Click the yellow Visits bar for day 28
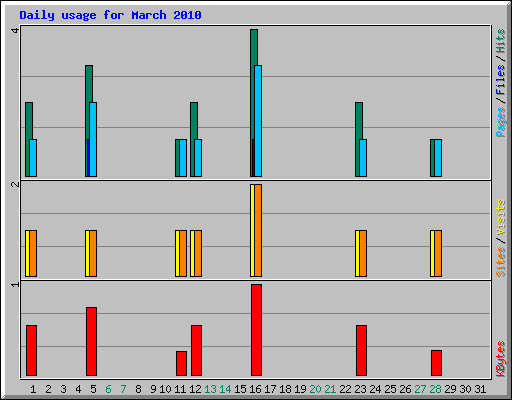 432,253
